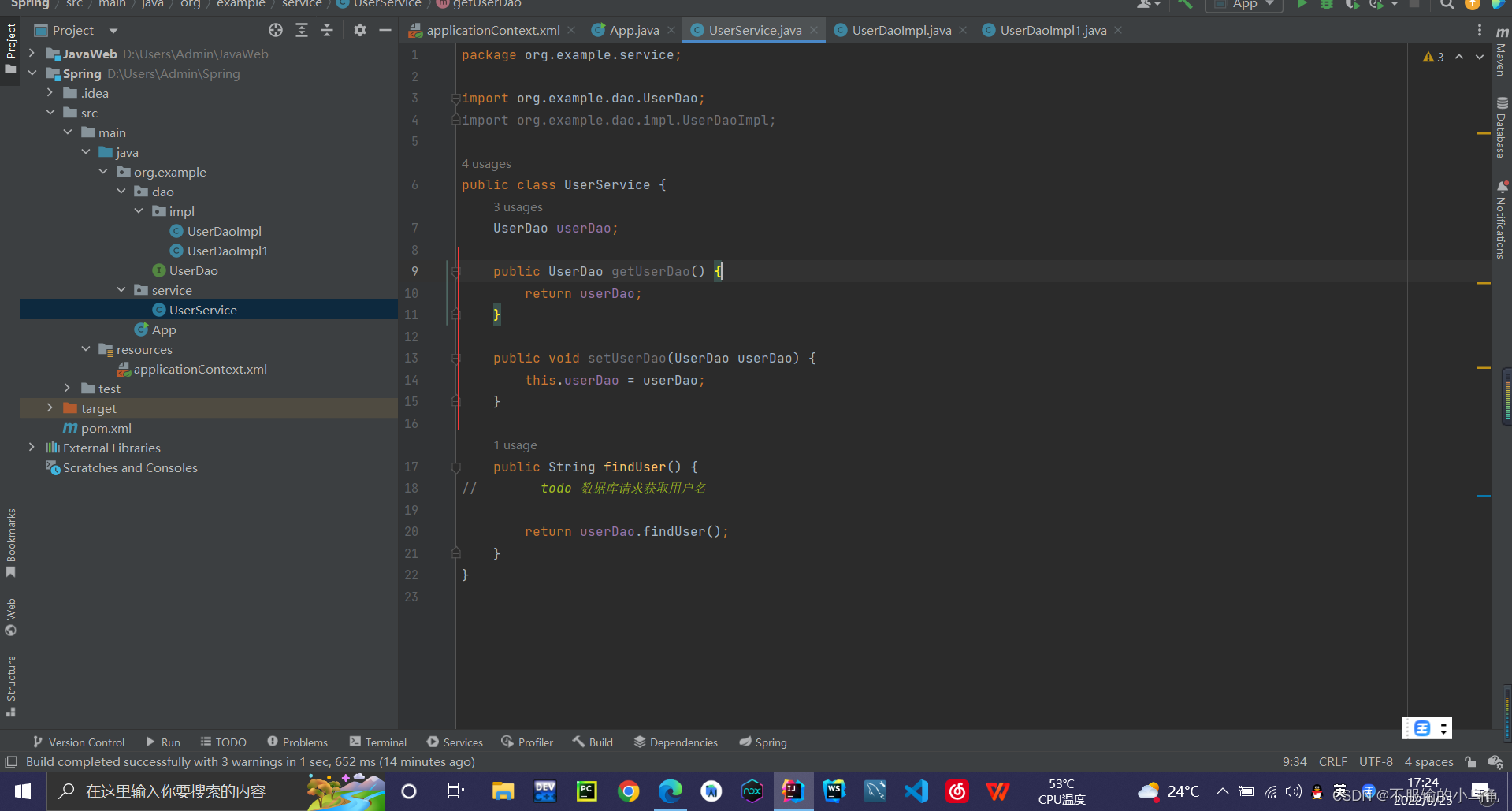Select Scratches and Consoles node
The image size is (1512, 811).
pos(121,467)
